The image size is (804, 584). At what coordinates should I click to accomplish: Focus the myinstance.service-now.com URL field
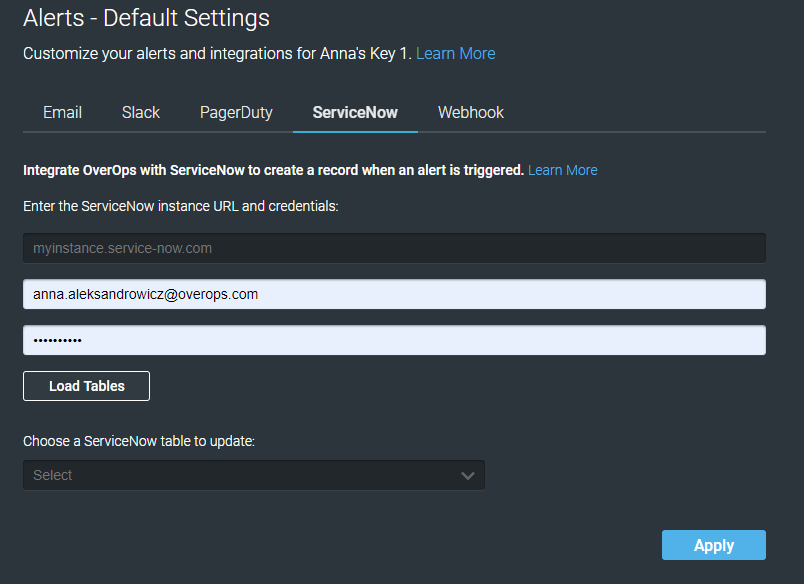[394, 248]
